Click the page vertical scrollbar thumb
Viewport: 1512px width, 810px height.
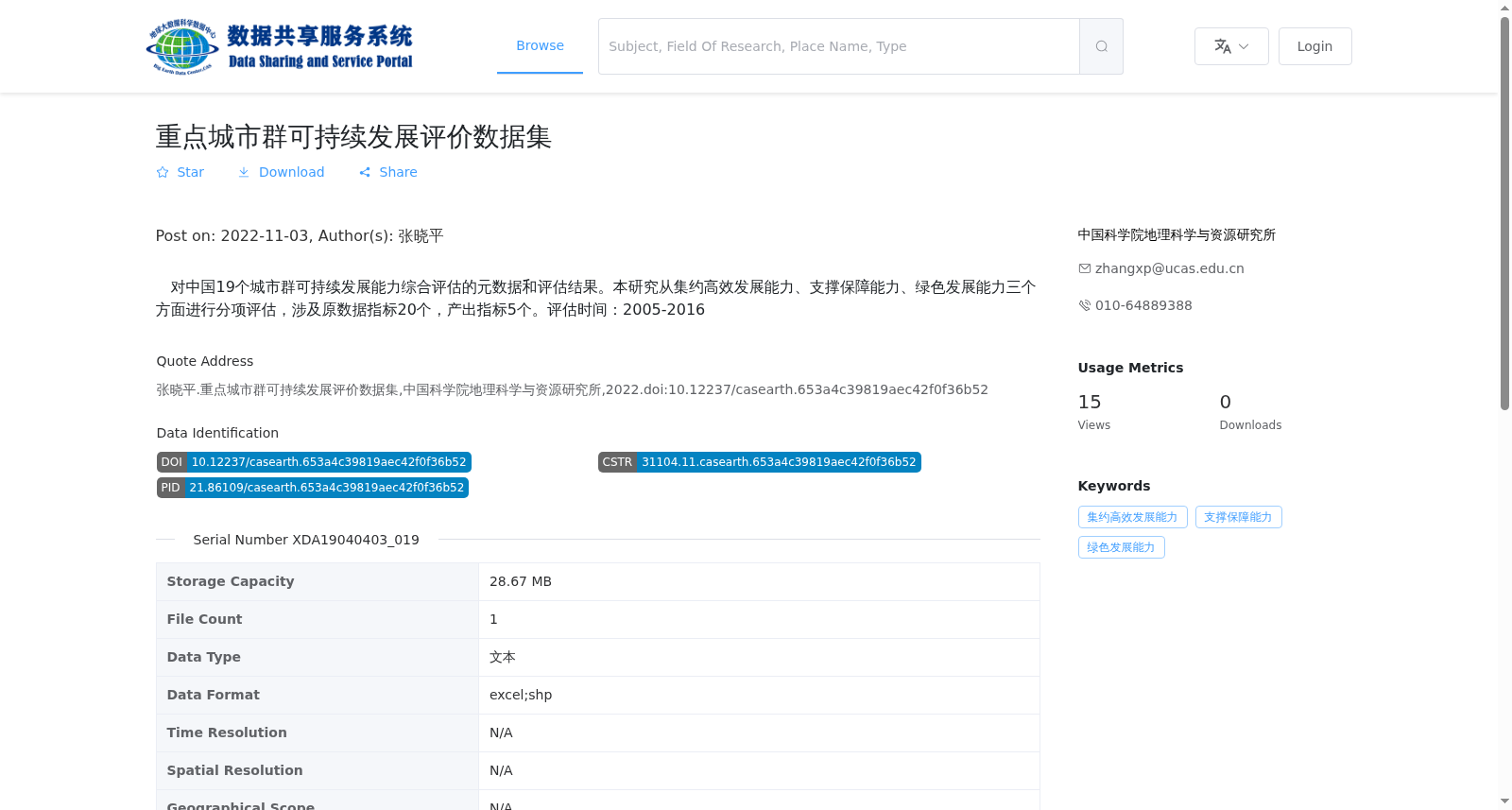pos(1504,213)
